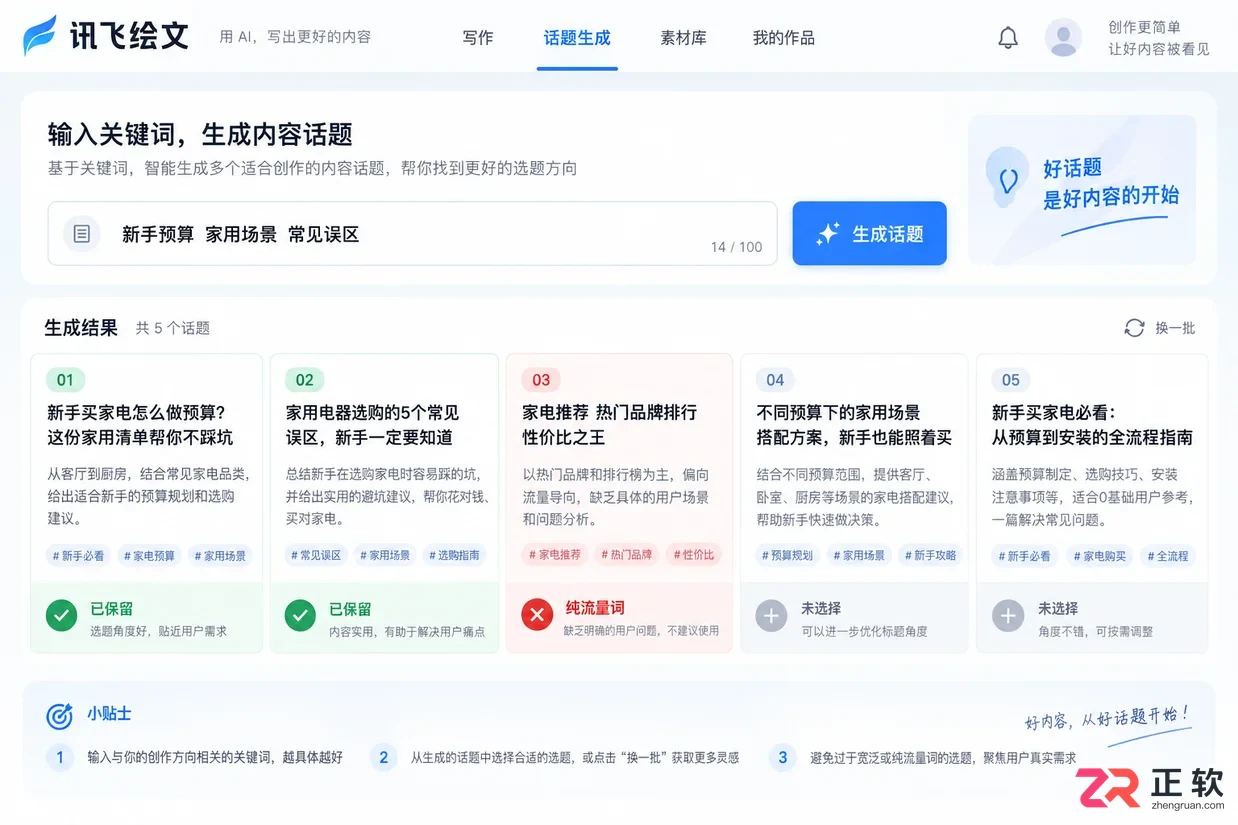Click the lightbulb icon in 好话题 banner

tap(1008, 178)
